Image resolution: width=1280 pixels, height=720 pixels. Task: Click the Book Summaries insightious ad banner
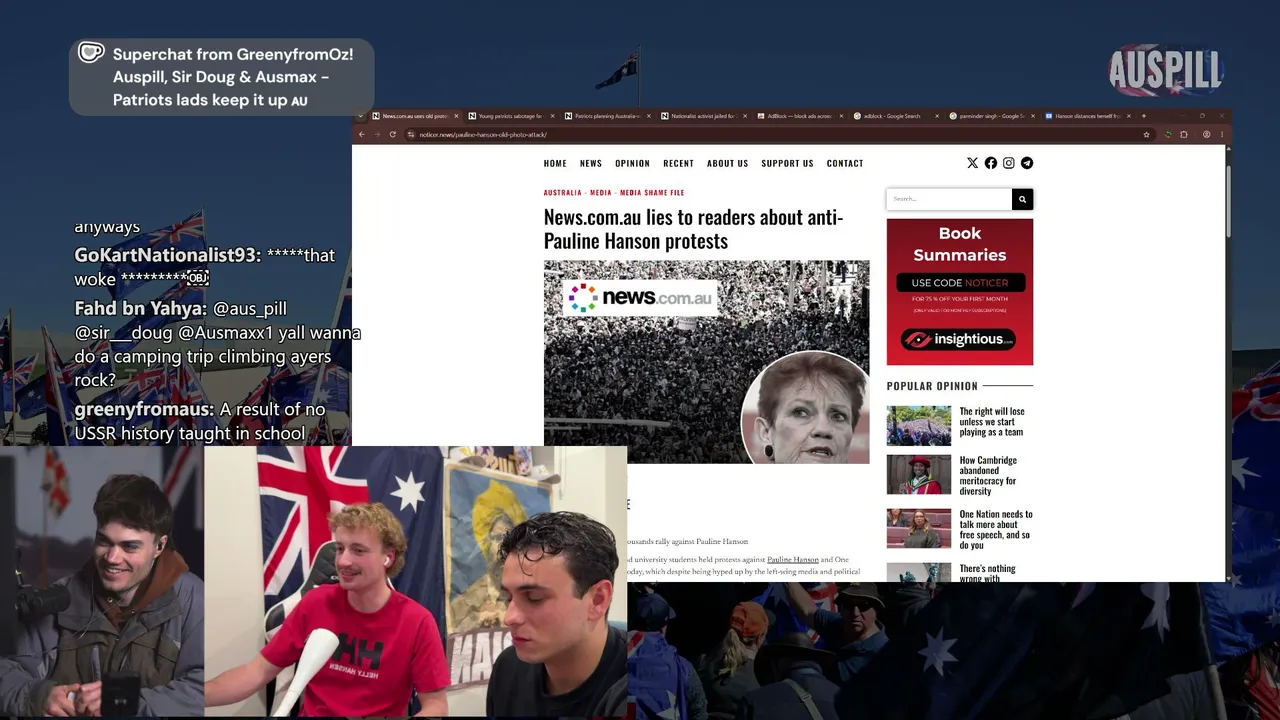click(960, 292)
